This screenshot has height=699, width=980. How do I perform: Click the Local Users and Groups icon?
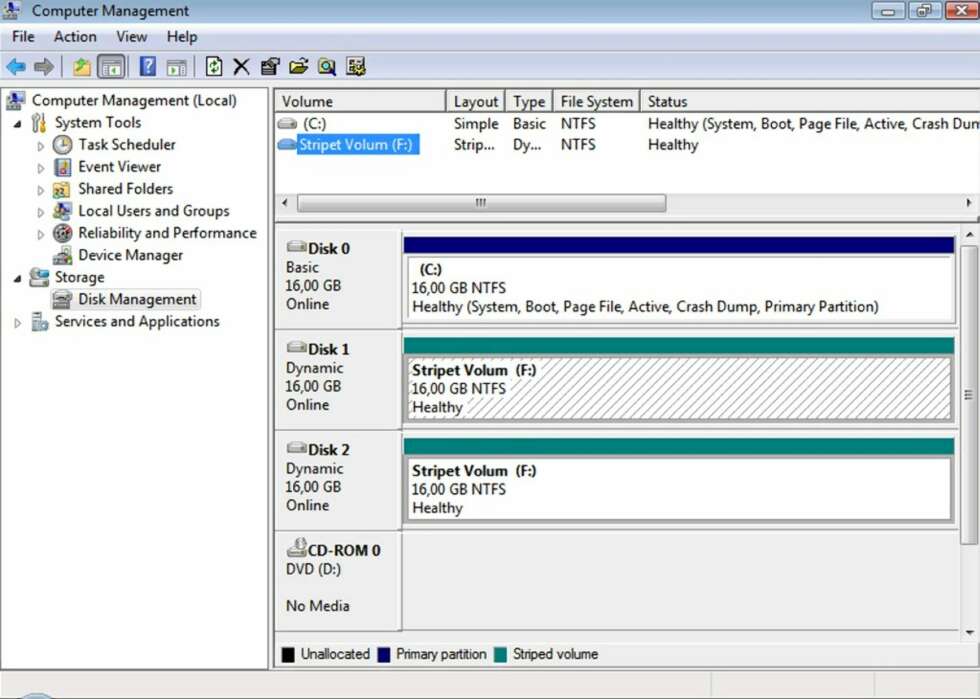[62, 211]
